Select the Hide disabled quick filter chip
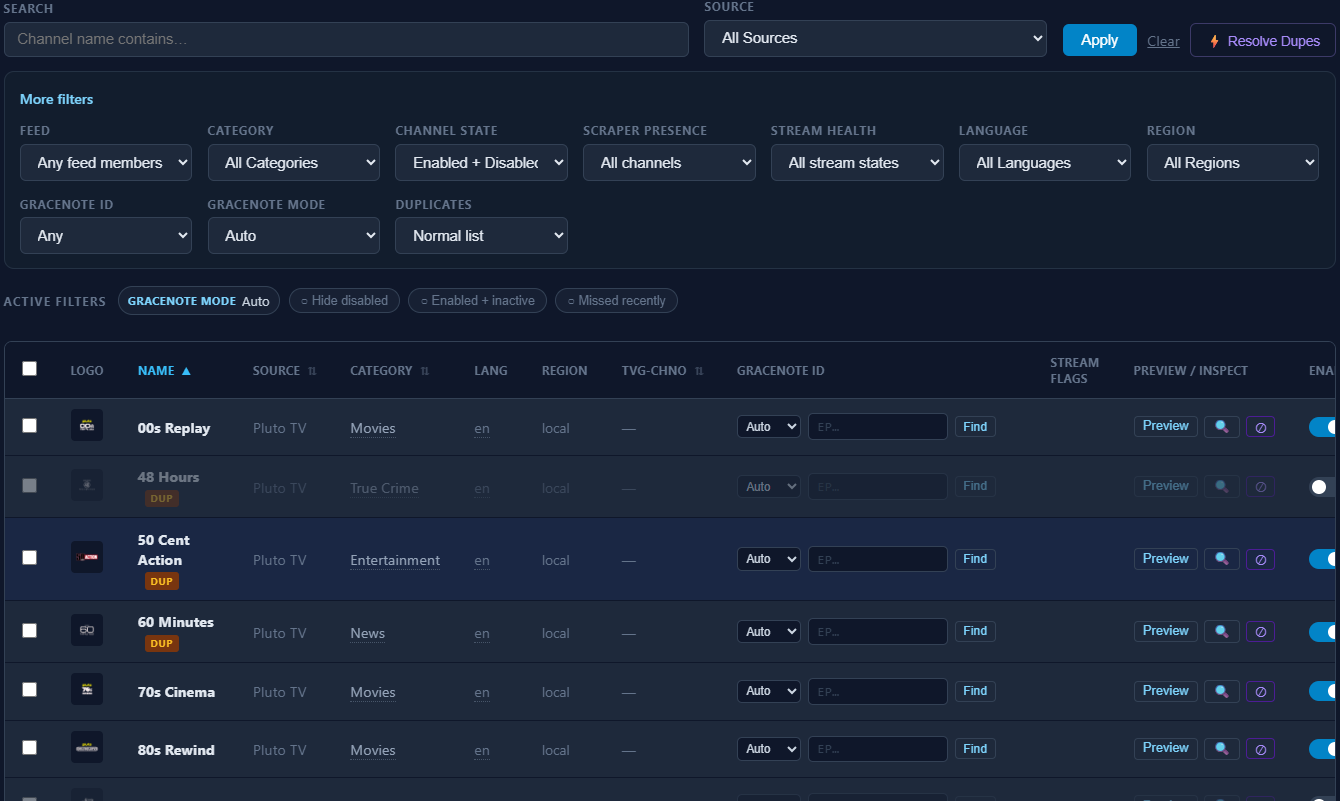The height and width of the screenshot is (801, 1340). click(345, 301)
